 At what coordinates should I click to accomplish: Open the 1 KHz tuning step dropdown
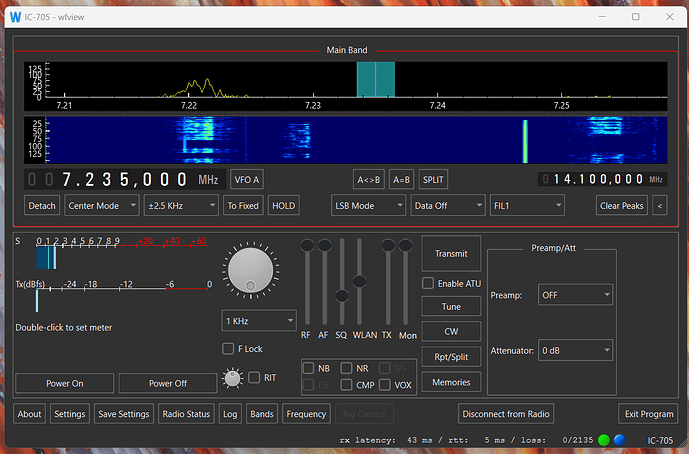[259, 321]
